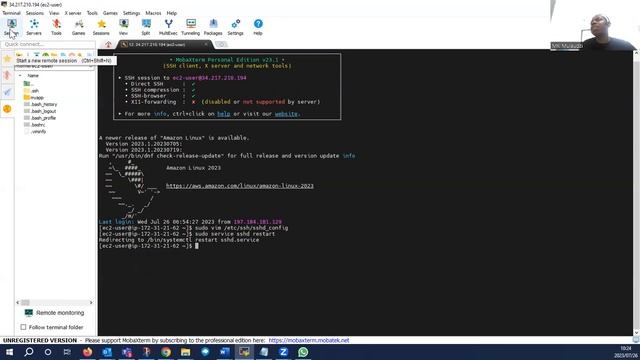Enable Follow terminal folder checkbox

pyautogui.click(x=23, y=327)
